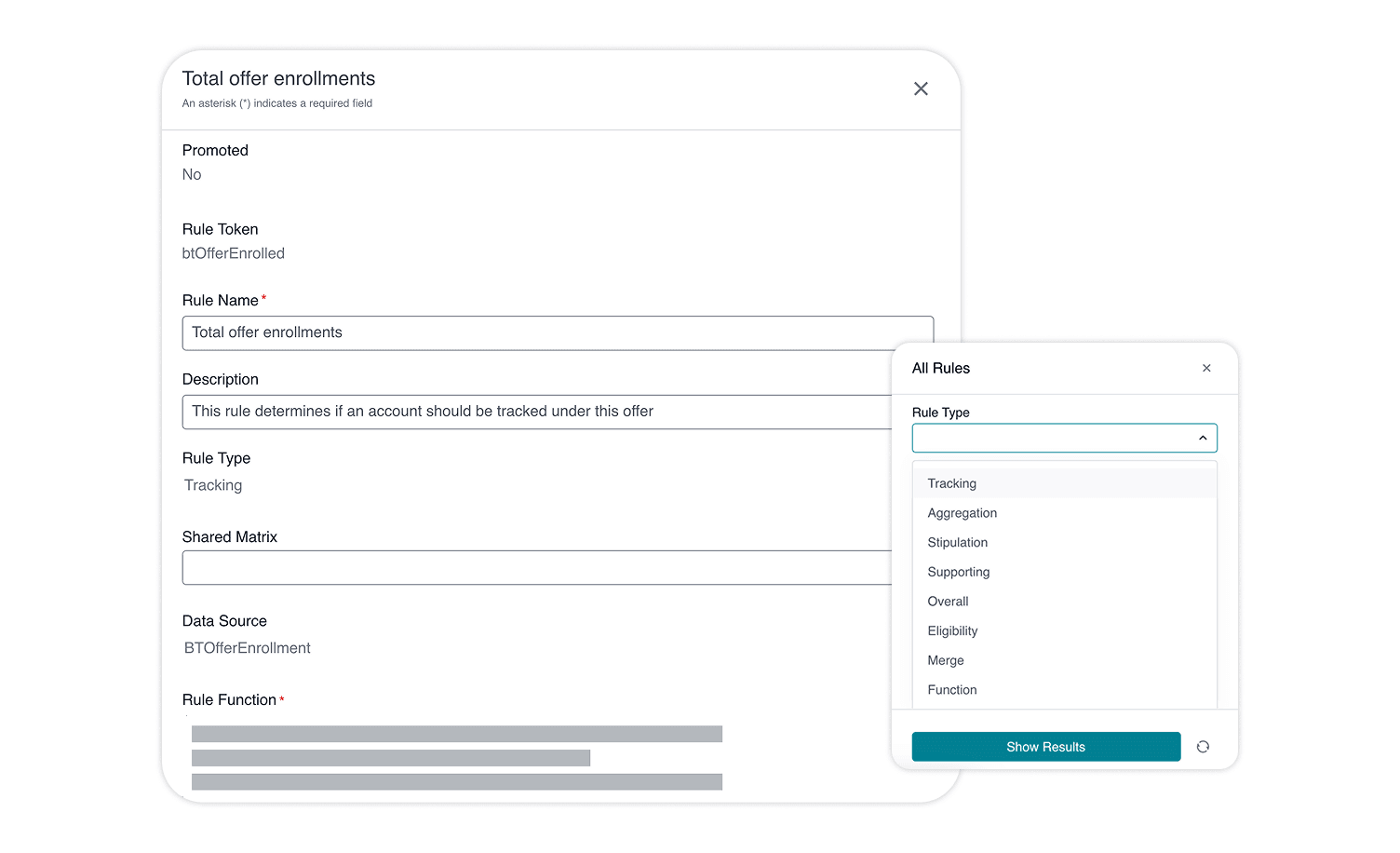The height and width of the screenshot is (853, 1400).
Task: Click the Description text box
Action: (535, 412)
